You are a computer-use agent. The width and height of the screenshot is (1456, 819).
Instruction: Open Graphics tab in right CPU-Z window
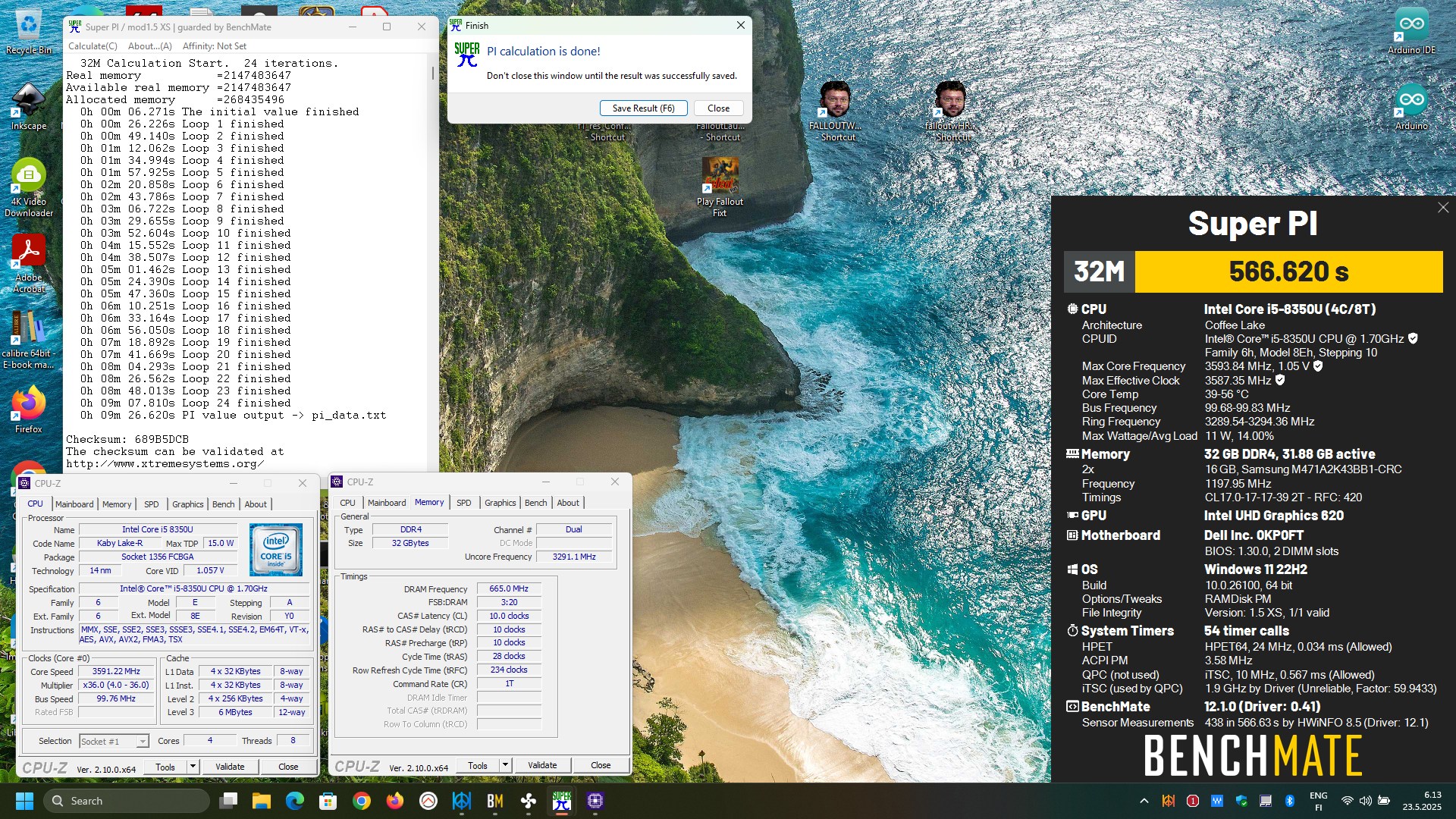pyautogui.click(x=500, y=503)
